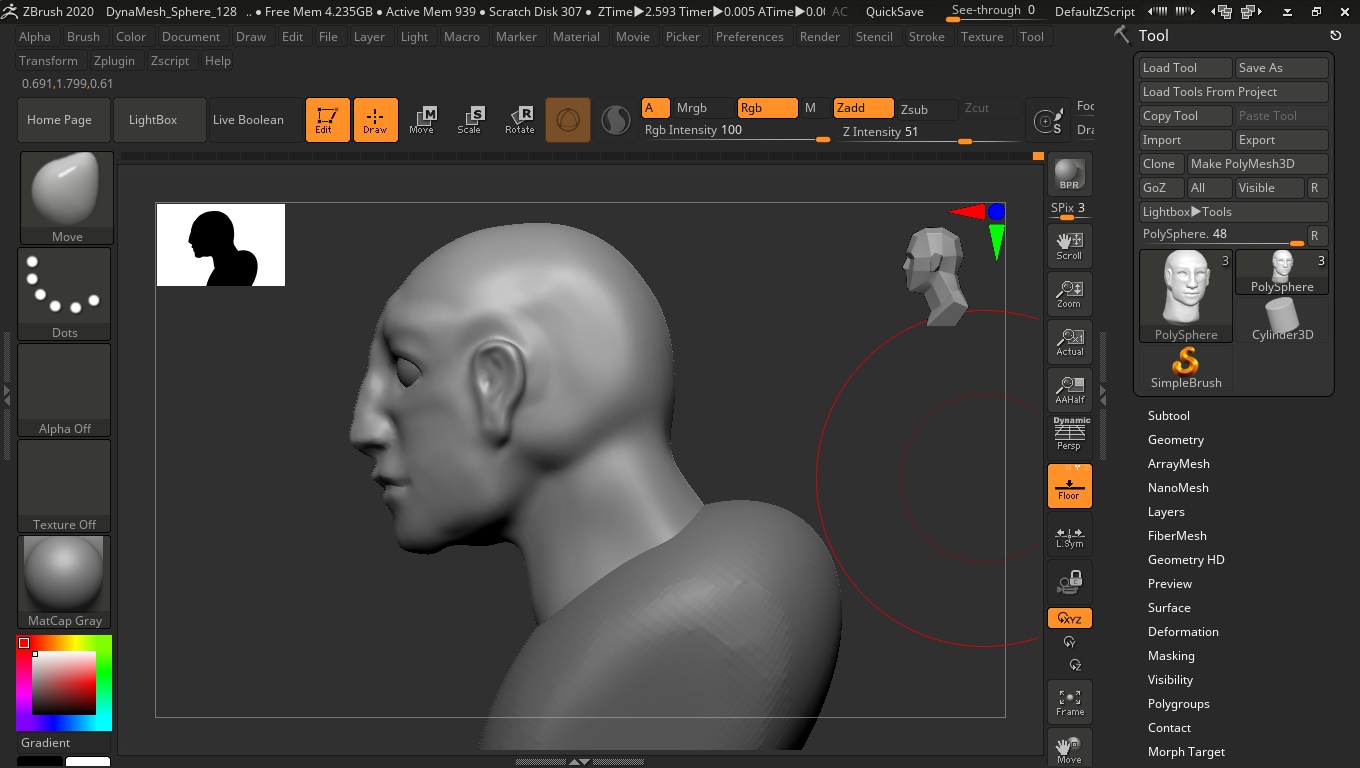1360x768 pixels.
Task: Open the Preferences menu
Action: click(x=749, y=37)
